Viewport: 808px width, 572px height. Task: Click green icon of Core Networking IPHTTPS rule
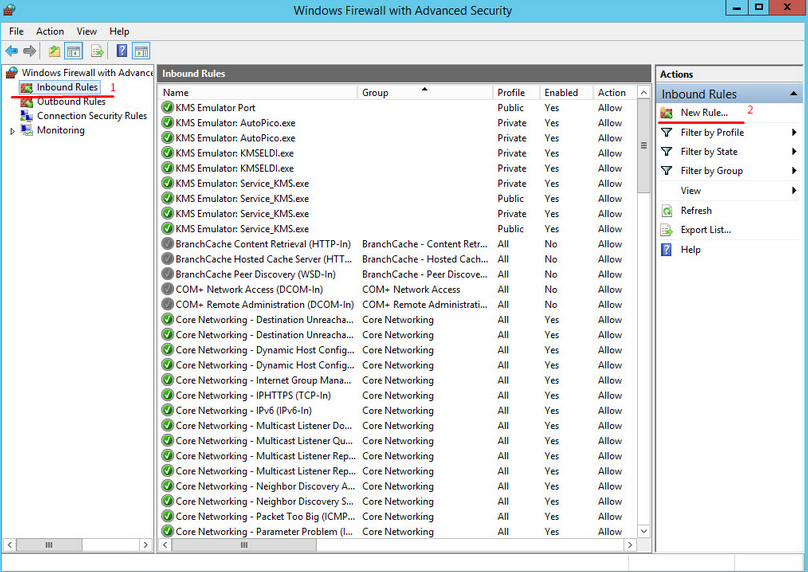[x=167, y=395]
